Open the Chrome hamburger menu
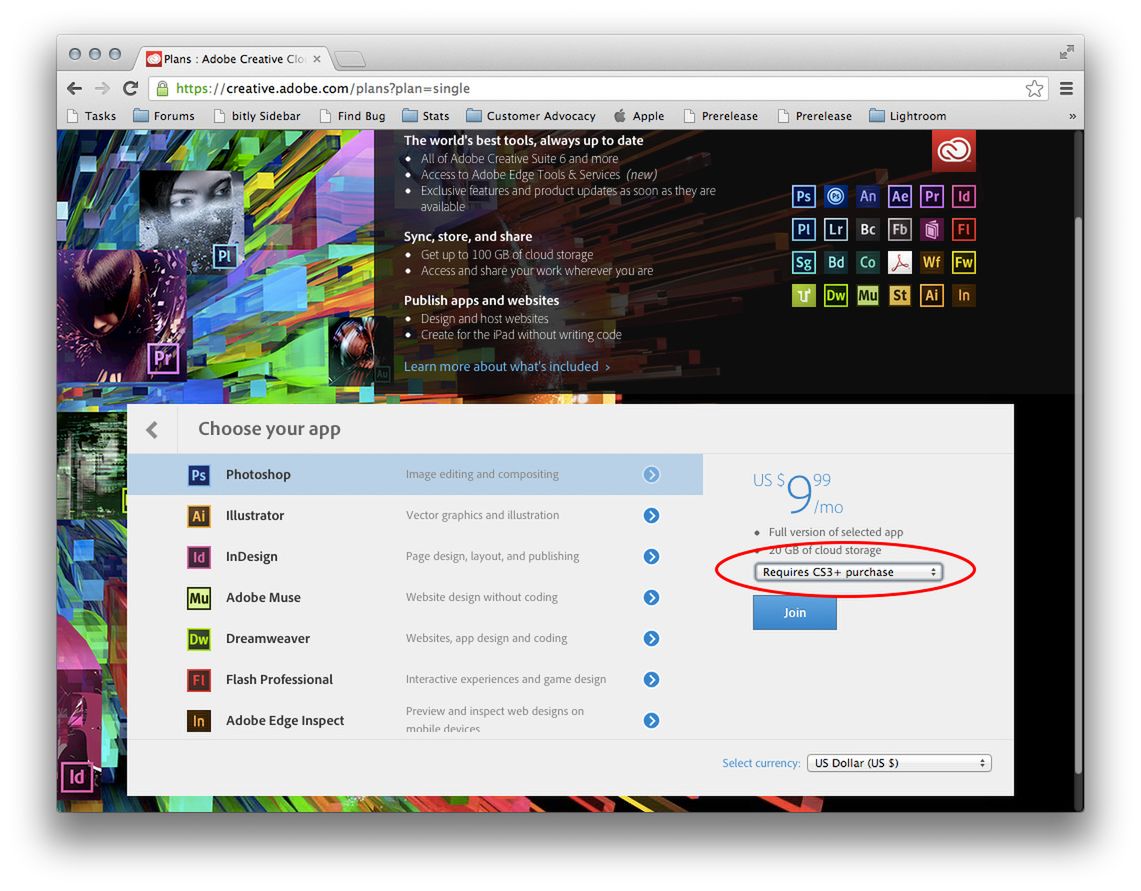The width and height of the screenshot is (1141, 891). tap(1066, 88)
